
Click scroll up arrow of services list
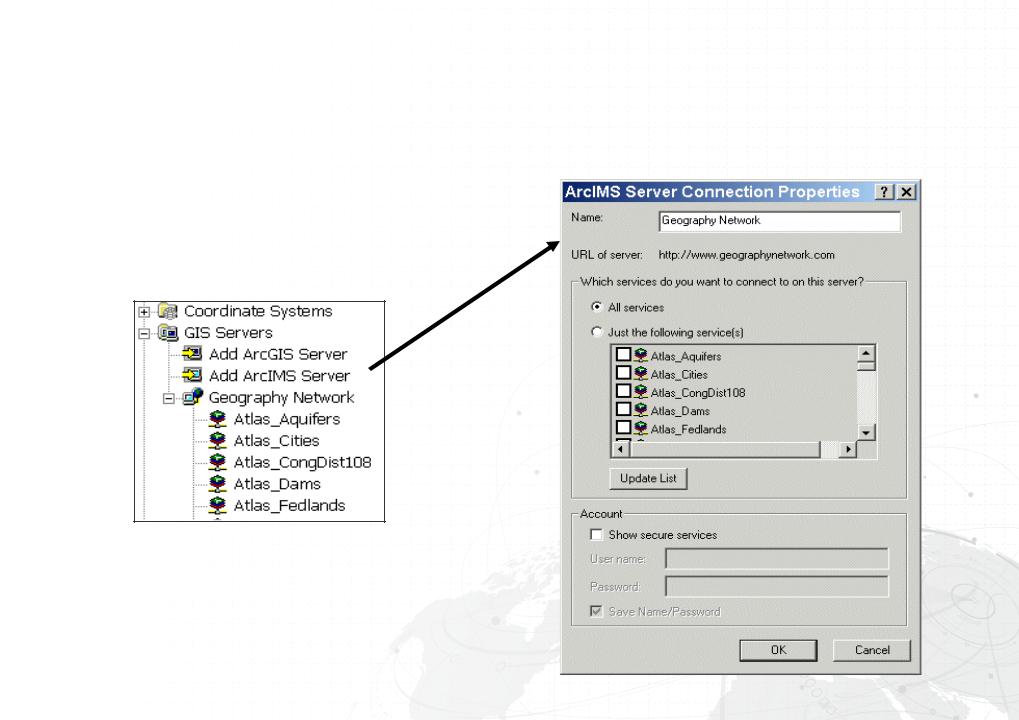(x=866, y=354)
